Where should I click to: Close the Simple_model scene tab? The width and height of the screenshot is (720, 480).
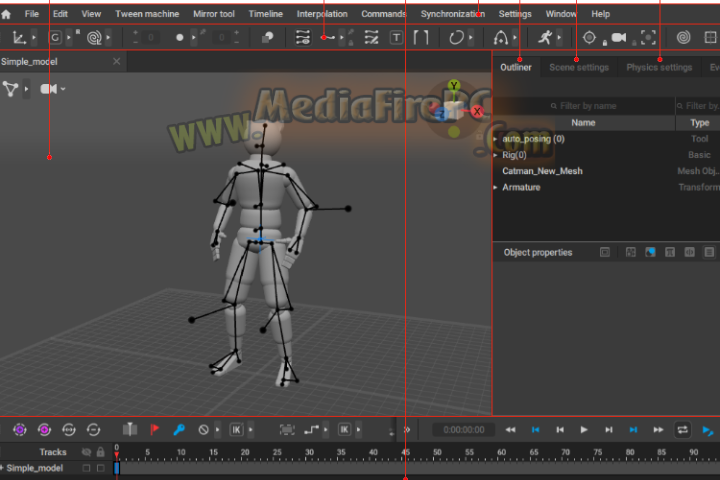pos(117,61)
